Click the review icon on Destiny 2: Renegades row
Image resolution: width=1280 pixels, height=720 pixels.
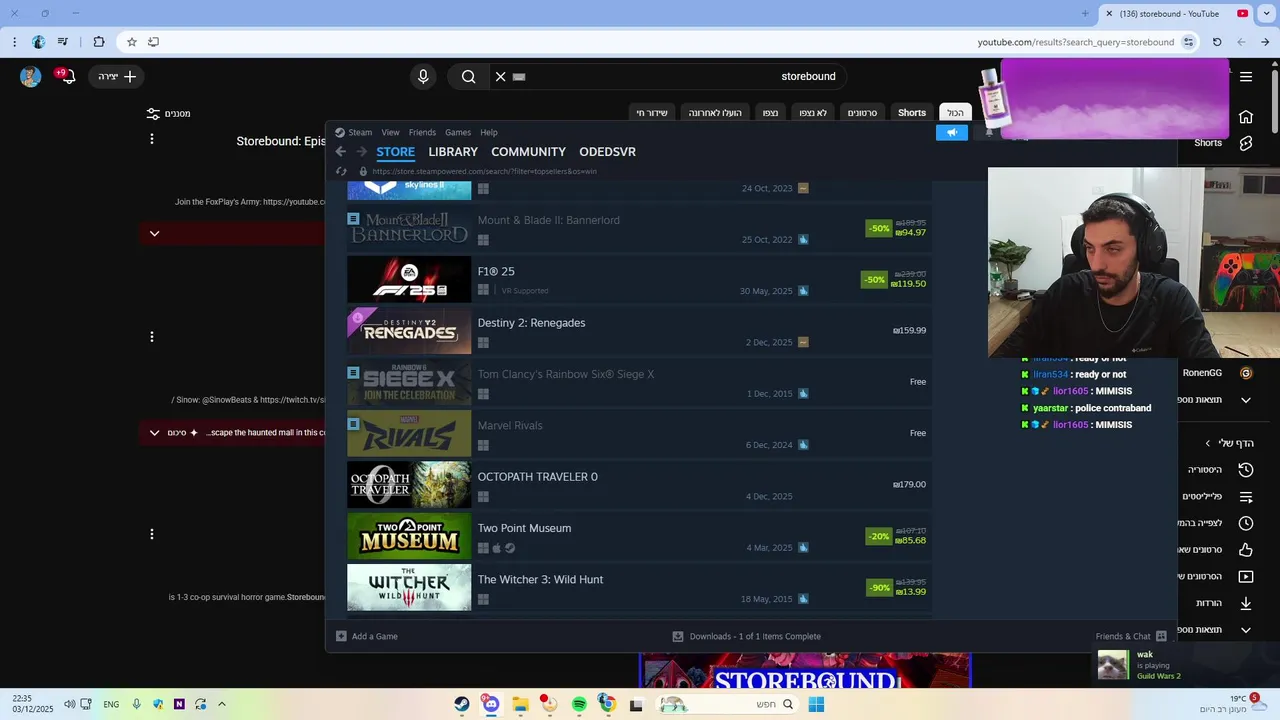pos(803,342)
